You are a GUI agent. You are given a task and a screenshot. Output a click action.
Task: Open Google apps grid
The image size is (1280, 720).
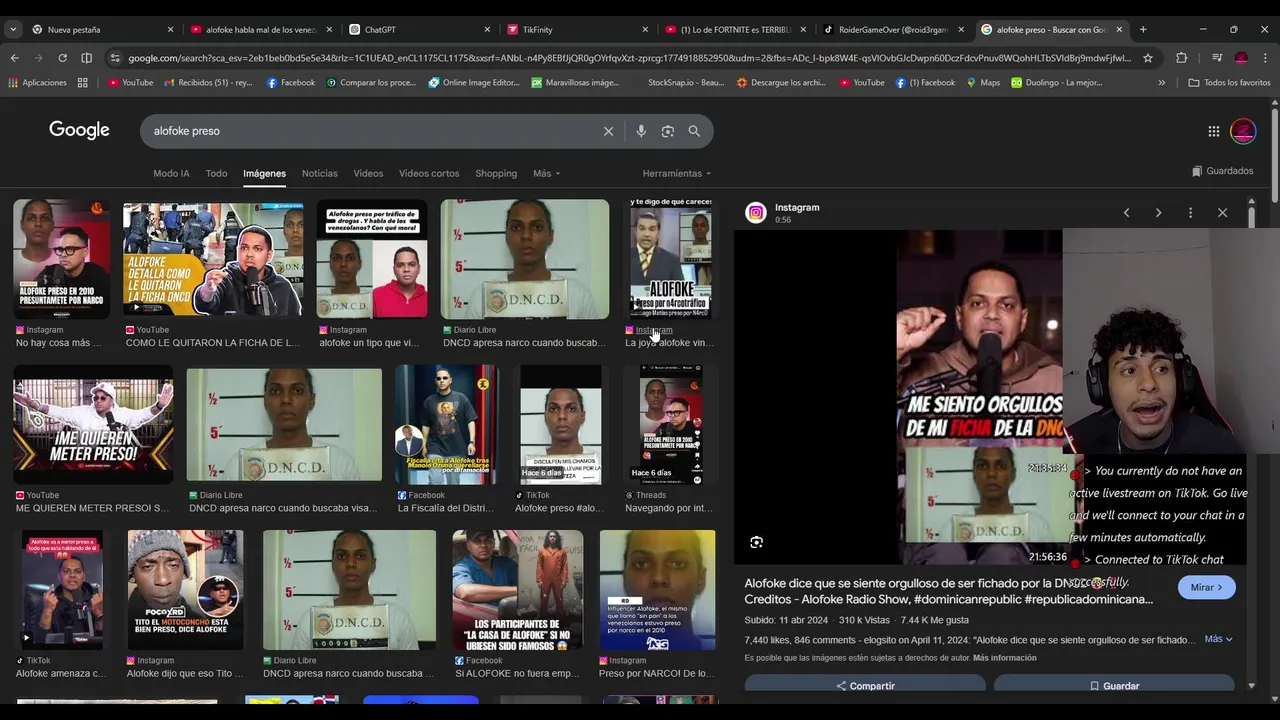1213,131
